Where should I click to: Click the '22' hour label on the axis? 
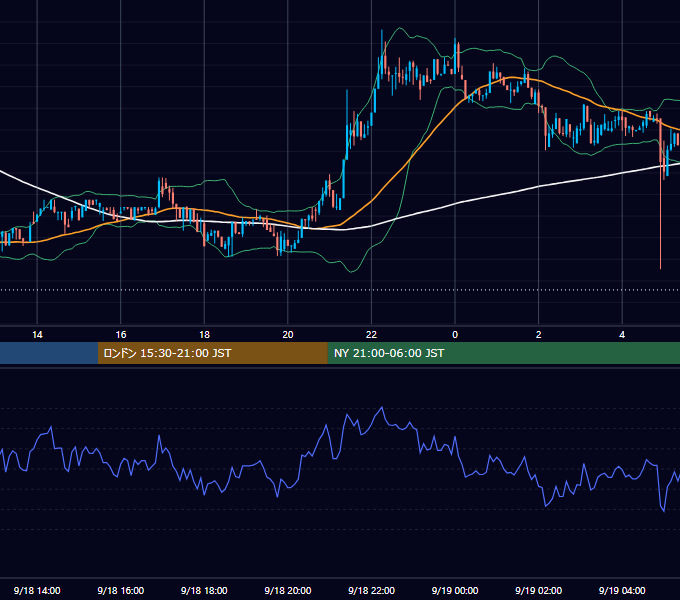tap(371, 335)
